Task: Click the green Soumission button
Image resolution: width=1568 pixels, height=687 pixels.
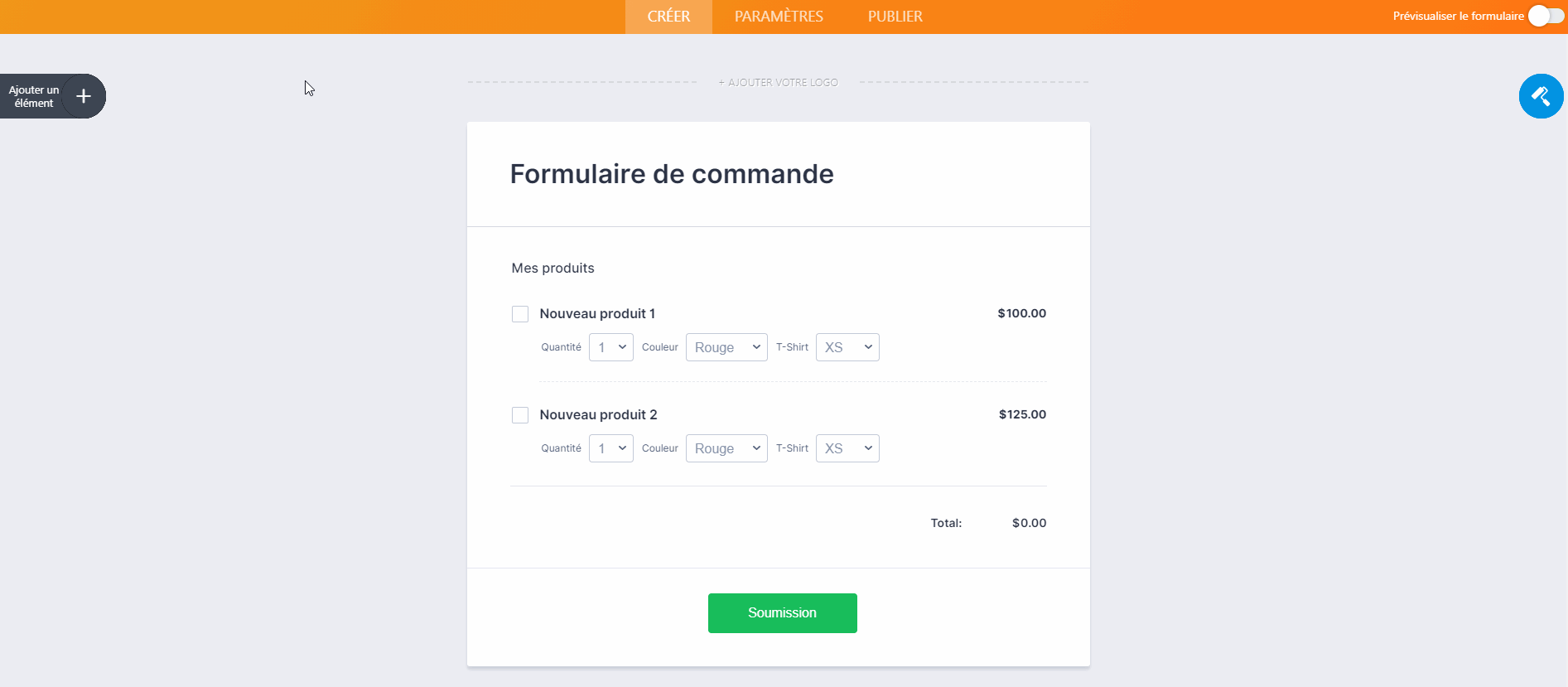Action: coord(782,613)
